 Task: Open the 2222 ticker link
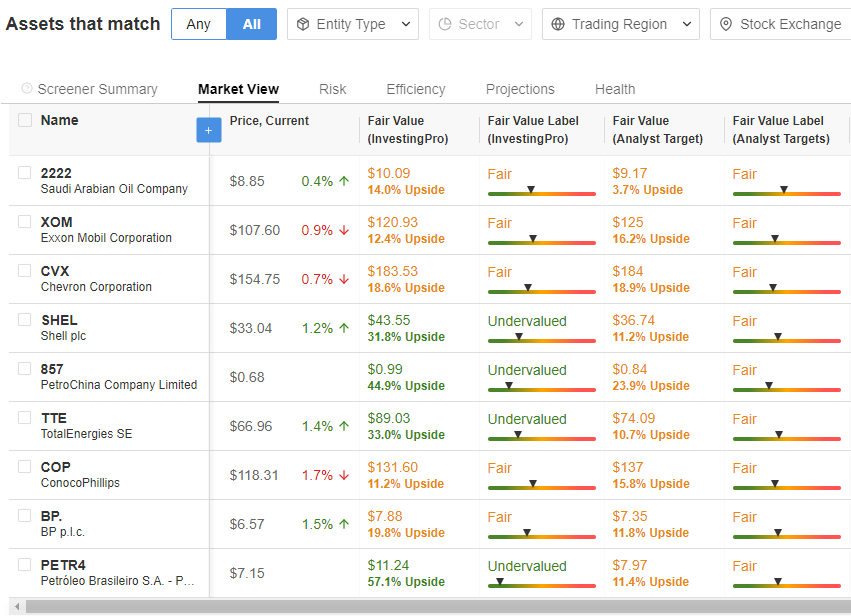coord(56,173)
